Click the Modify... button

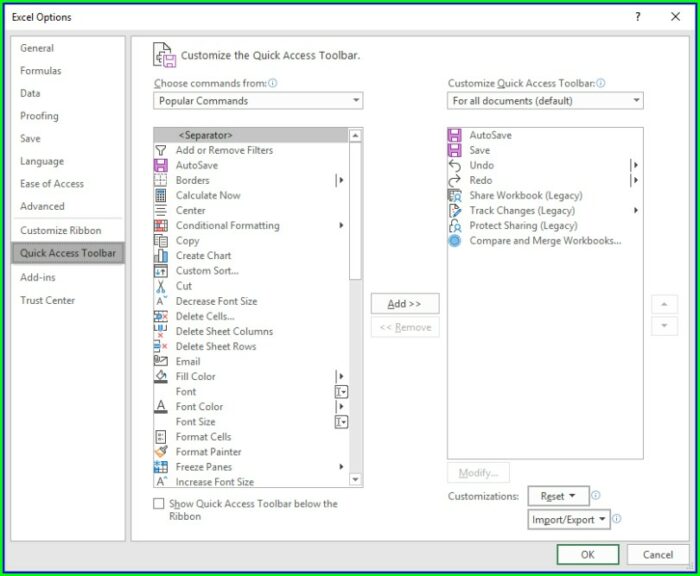478,473
